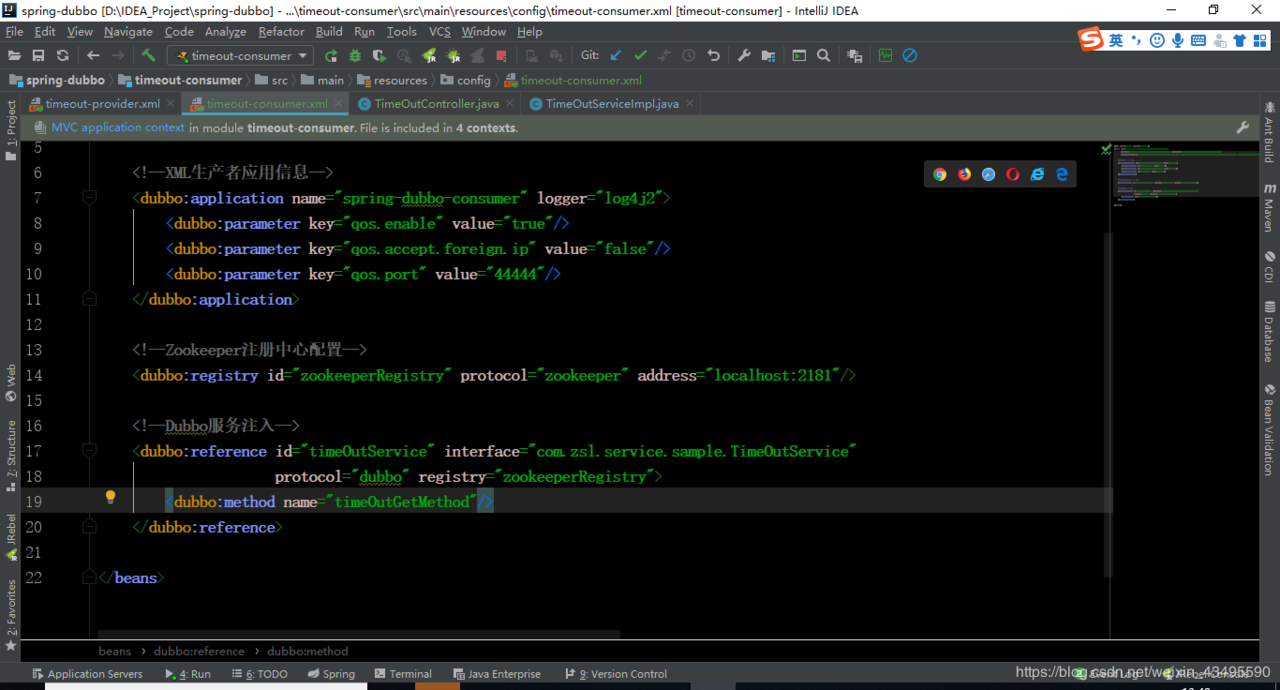This screenshot has height=690, width=1280.
Task: Open file in Safari browser icon
Action: [x=988, y=174]
